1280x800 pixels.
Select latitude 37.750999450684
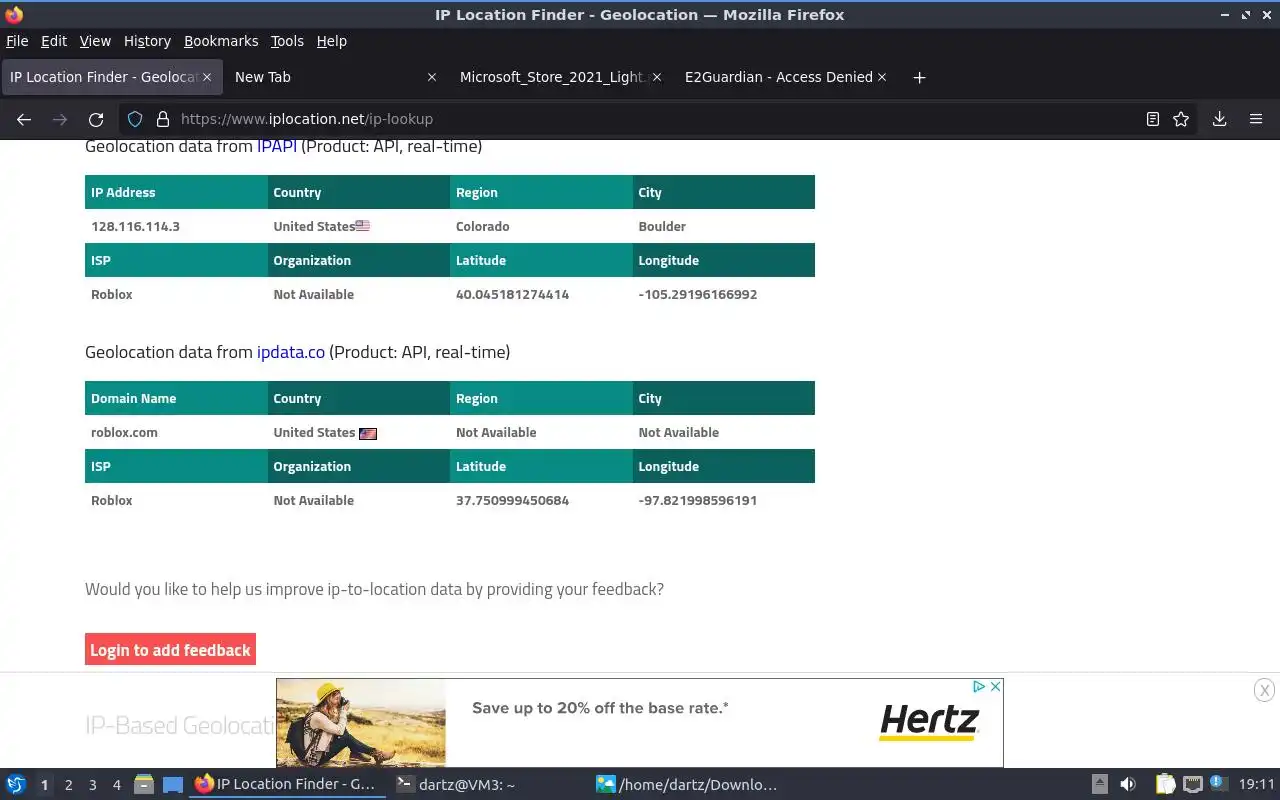coord(512,500)
